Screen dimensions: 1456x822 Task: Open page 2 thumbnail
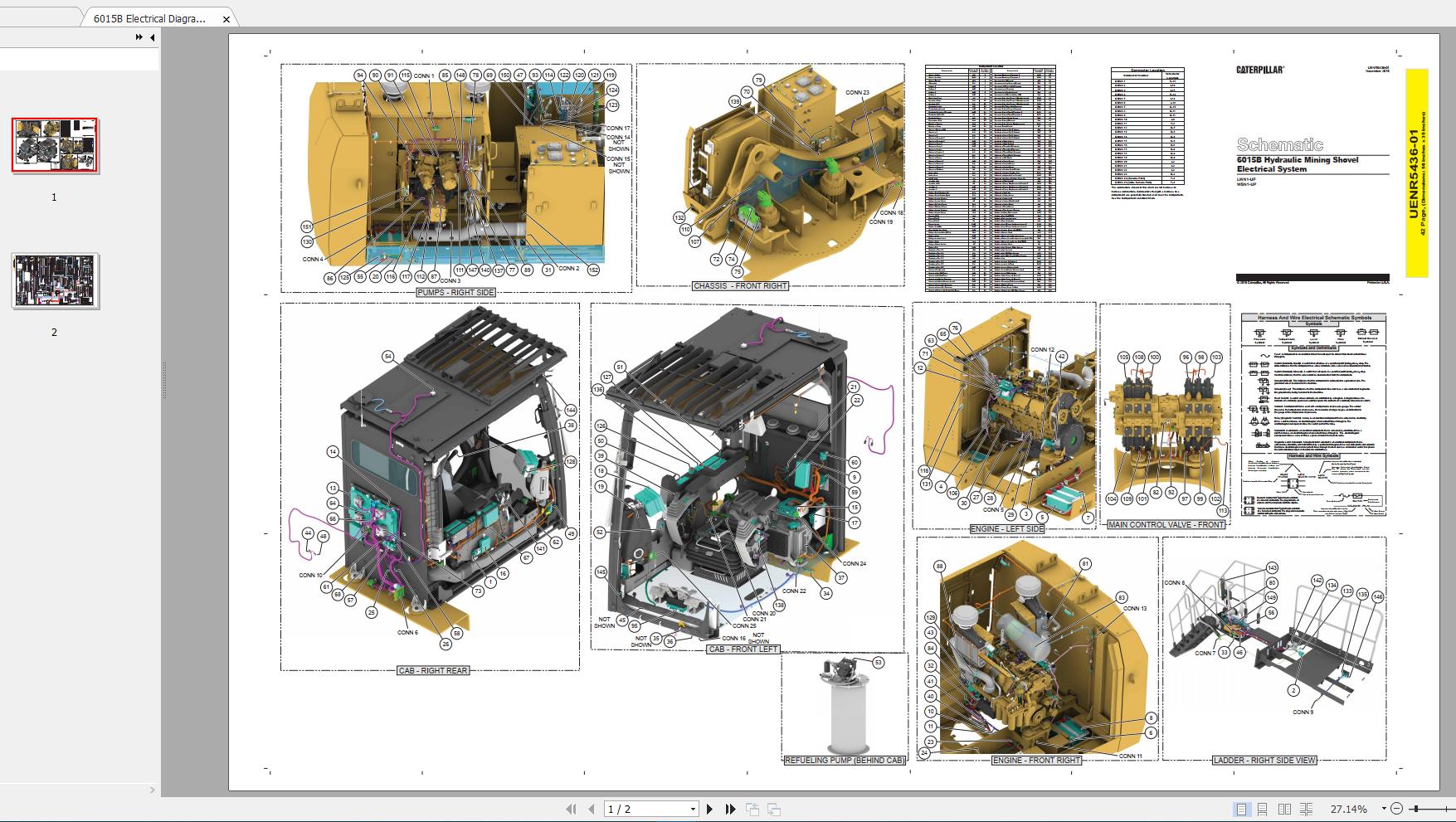click(55, 281)
